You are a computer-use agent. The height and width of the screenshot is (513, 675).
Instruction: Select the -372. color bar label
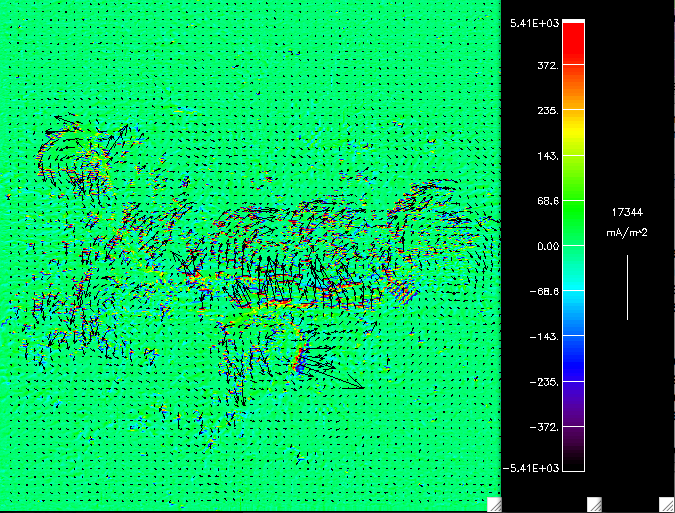click(x=545, y=427)
